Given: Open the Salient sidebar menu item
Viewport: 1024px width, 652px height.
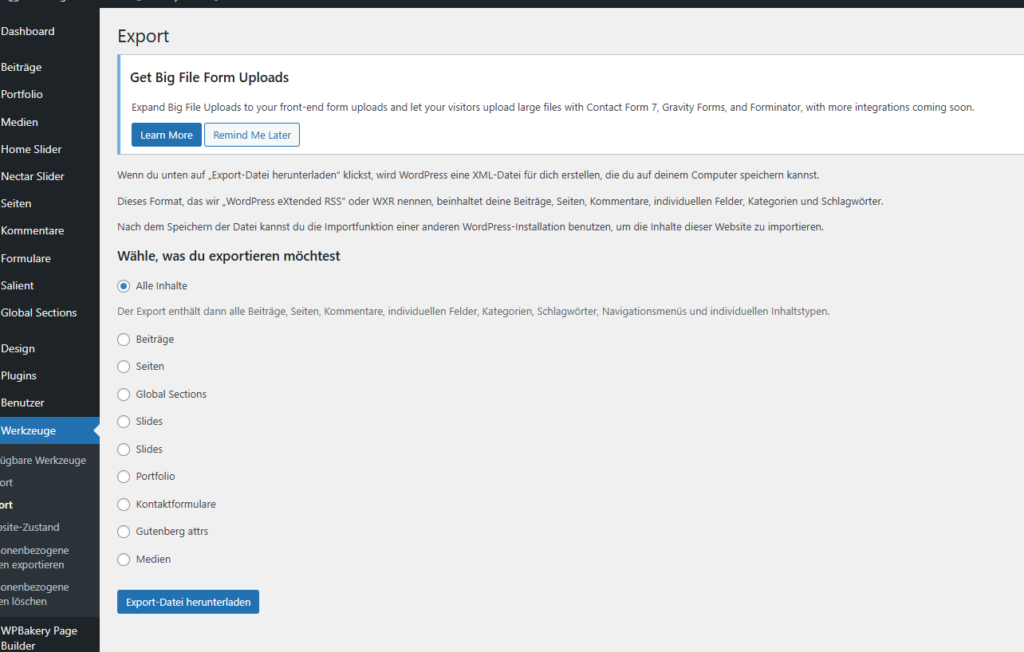Looking at the screenshot, I should (x=18, y=286).
